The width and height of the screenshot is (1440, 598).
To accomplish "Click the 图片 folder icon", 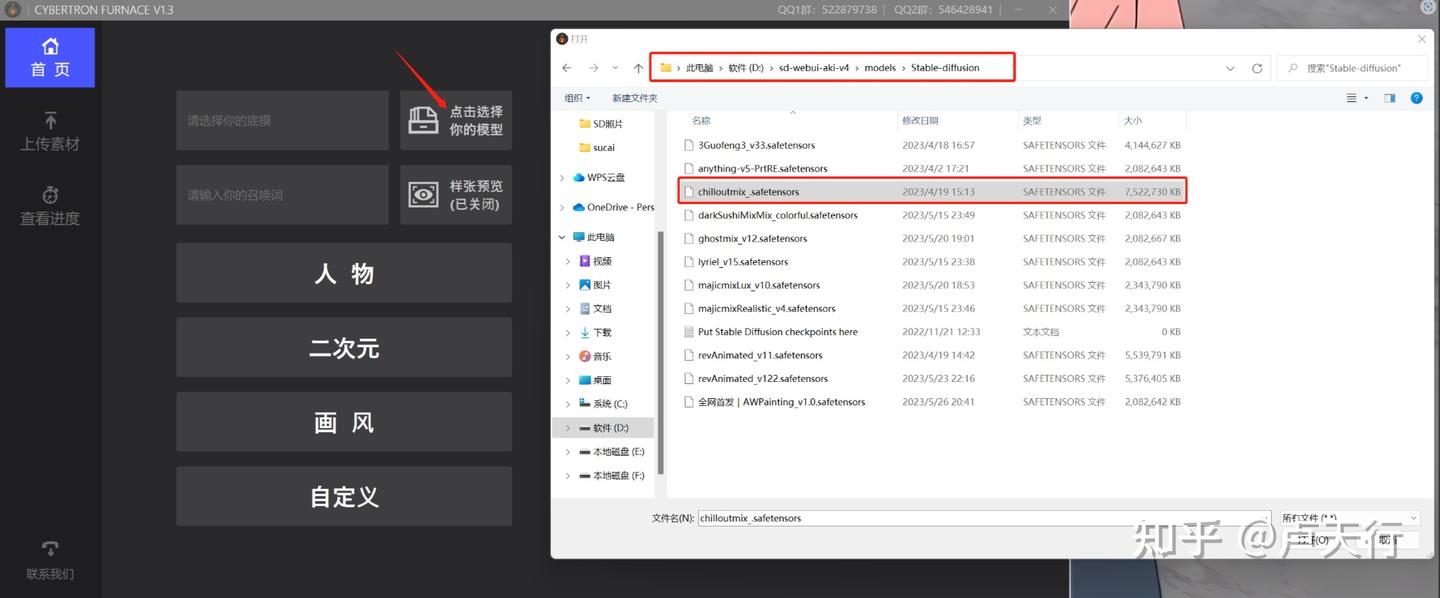I will click(x=584, y=285).
